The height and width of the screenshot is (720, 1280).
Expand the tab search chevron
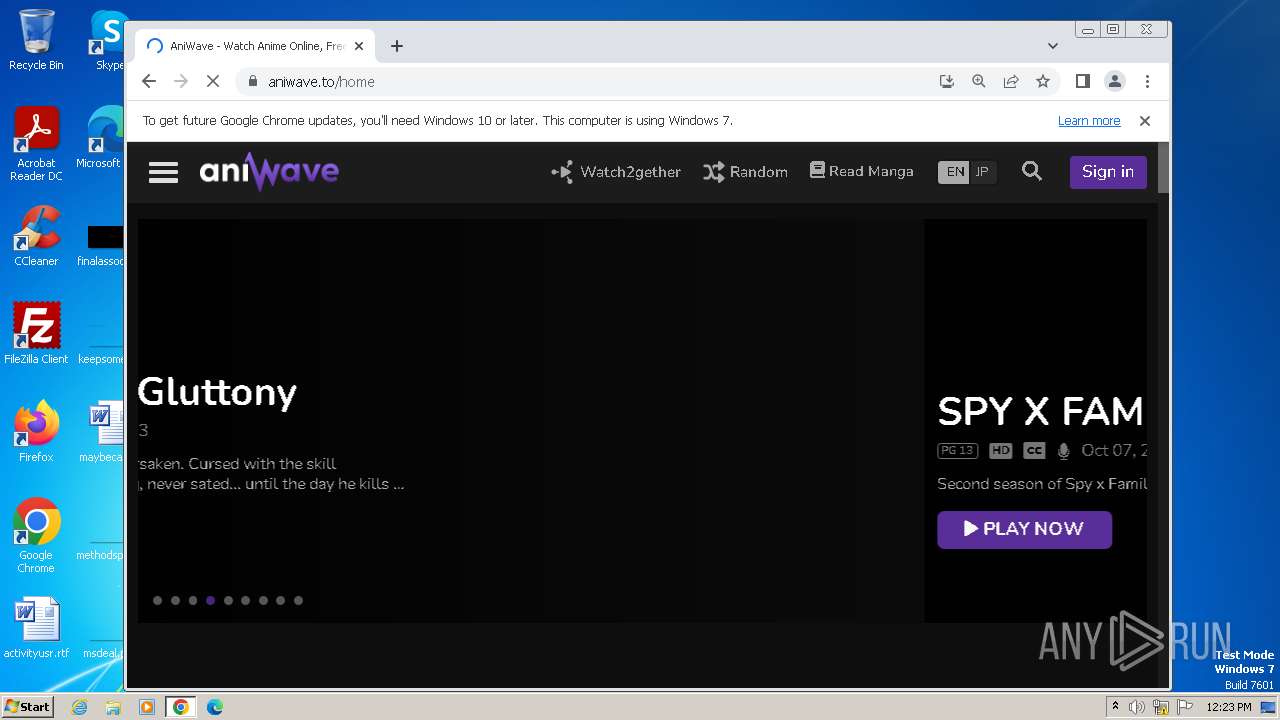(x=1053, y=46)
